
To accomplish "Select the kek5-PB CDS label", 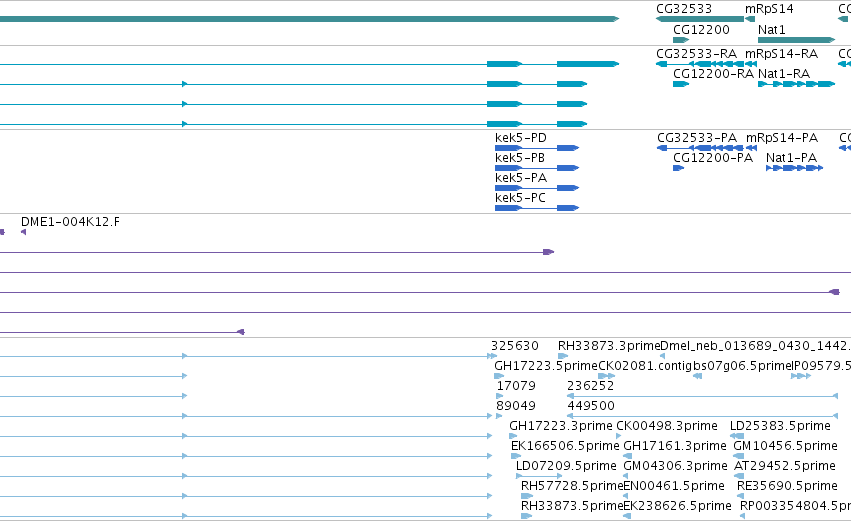I will (520, 158).
